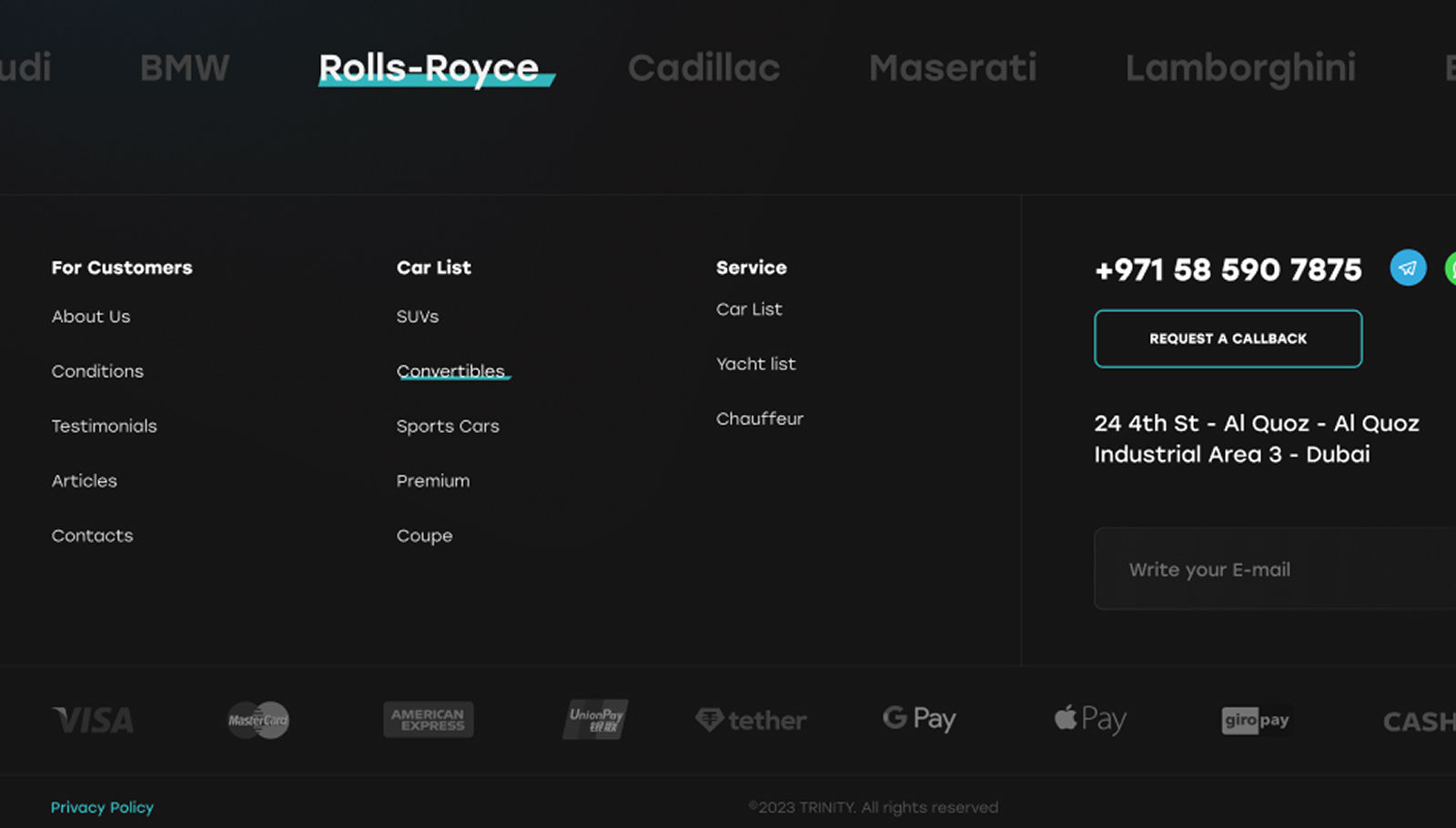Click the MasterCard payment logo
1456x828 pixels.
point(258,720)
